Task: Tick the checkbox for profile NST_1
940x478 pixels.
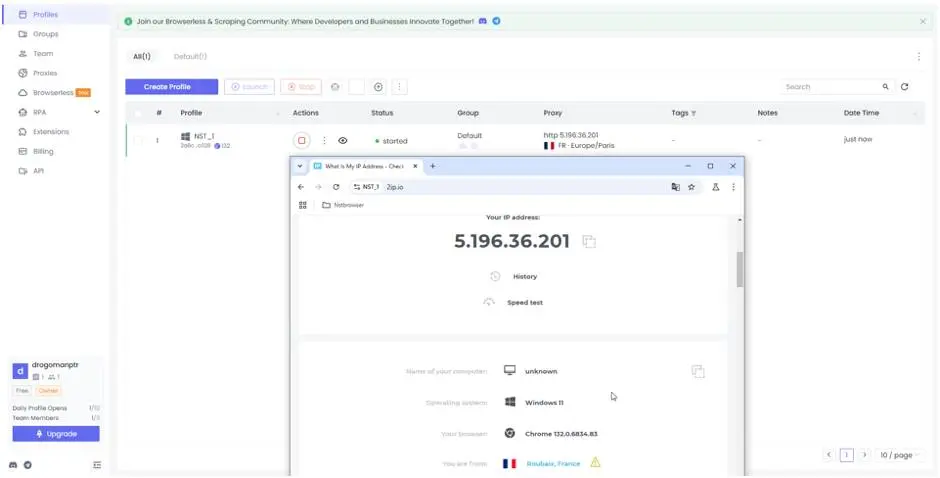Action: (x=138, y=140)
